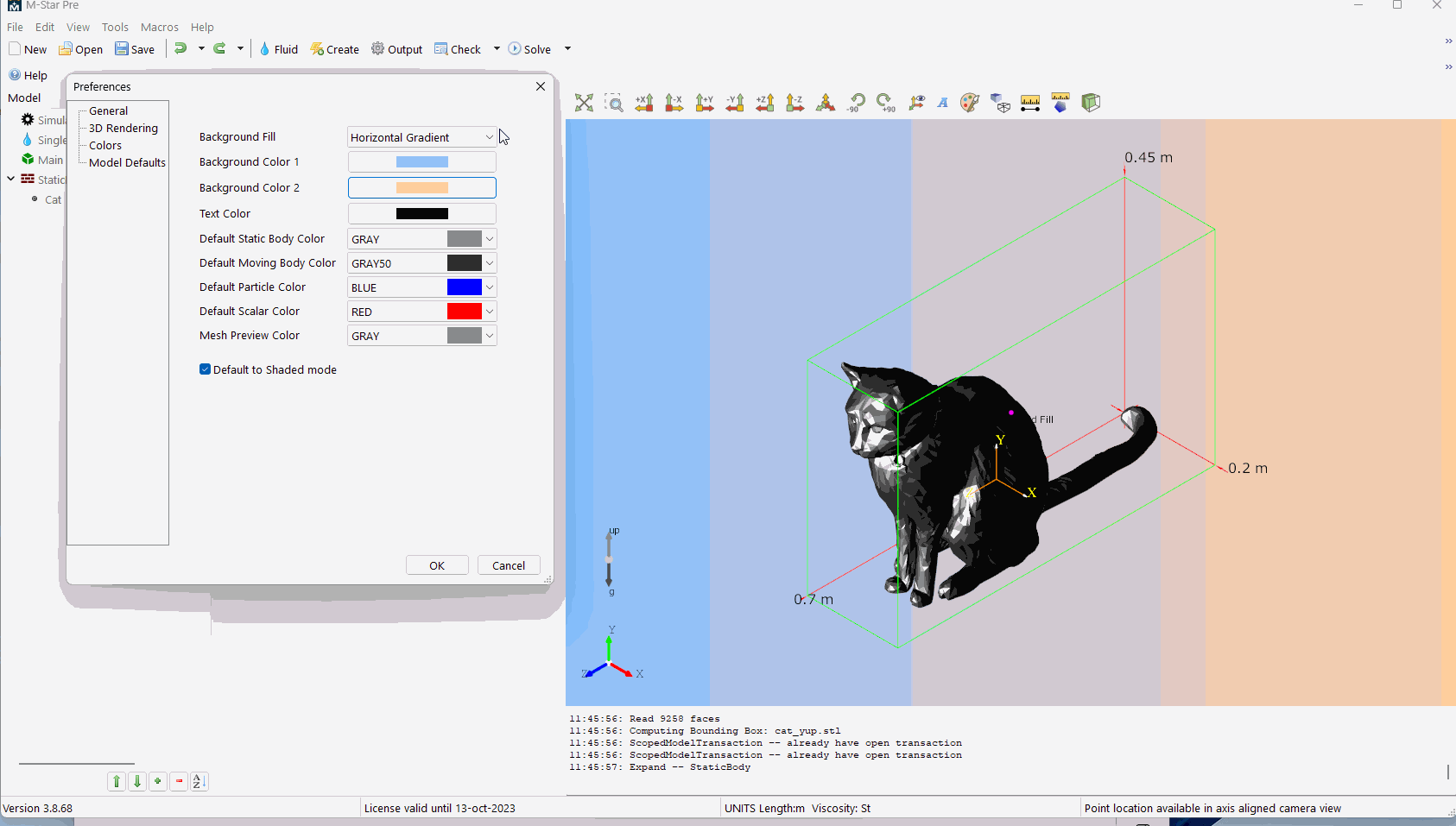Select Model Defaults in Preferences tree
The image size is (1456, 826).
click(127, 162)
